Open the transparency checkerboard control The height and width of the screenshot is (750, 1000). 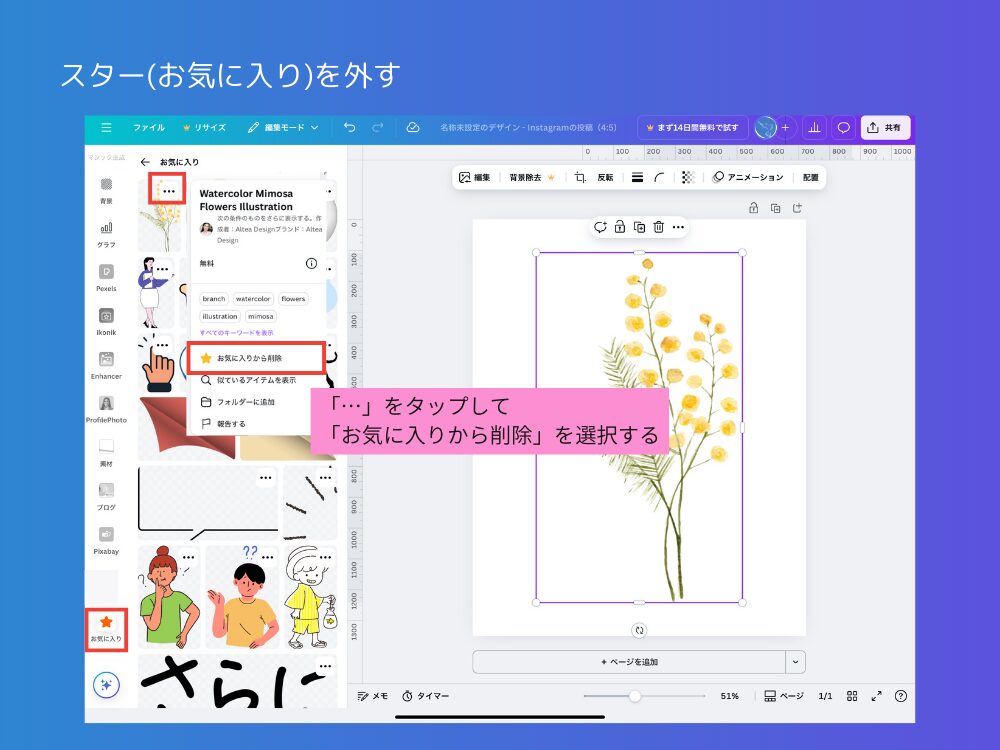687,177
